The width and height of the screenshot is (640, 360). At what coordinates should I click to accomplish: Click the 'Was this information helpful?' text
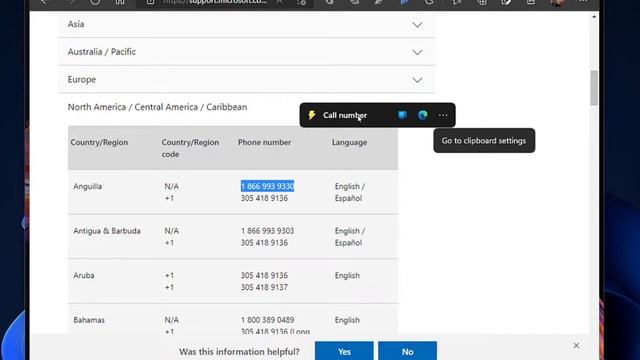[x=239, y=351]
